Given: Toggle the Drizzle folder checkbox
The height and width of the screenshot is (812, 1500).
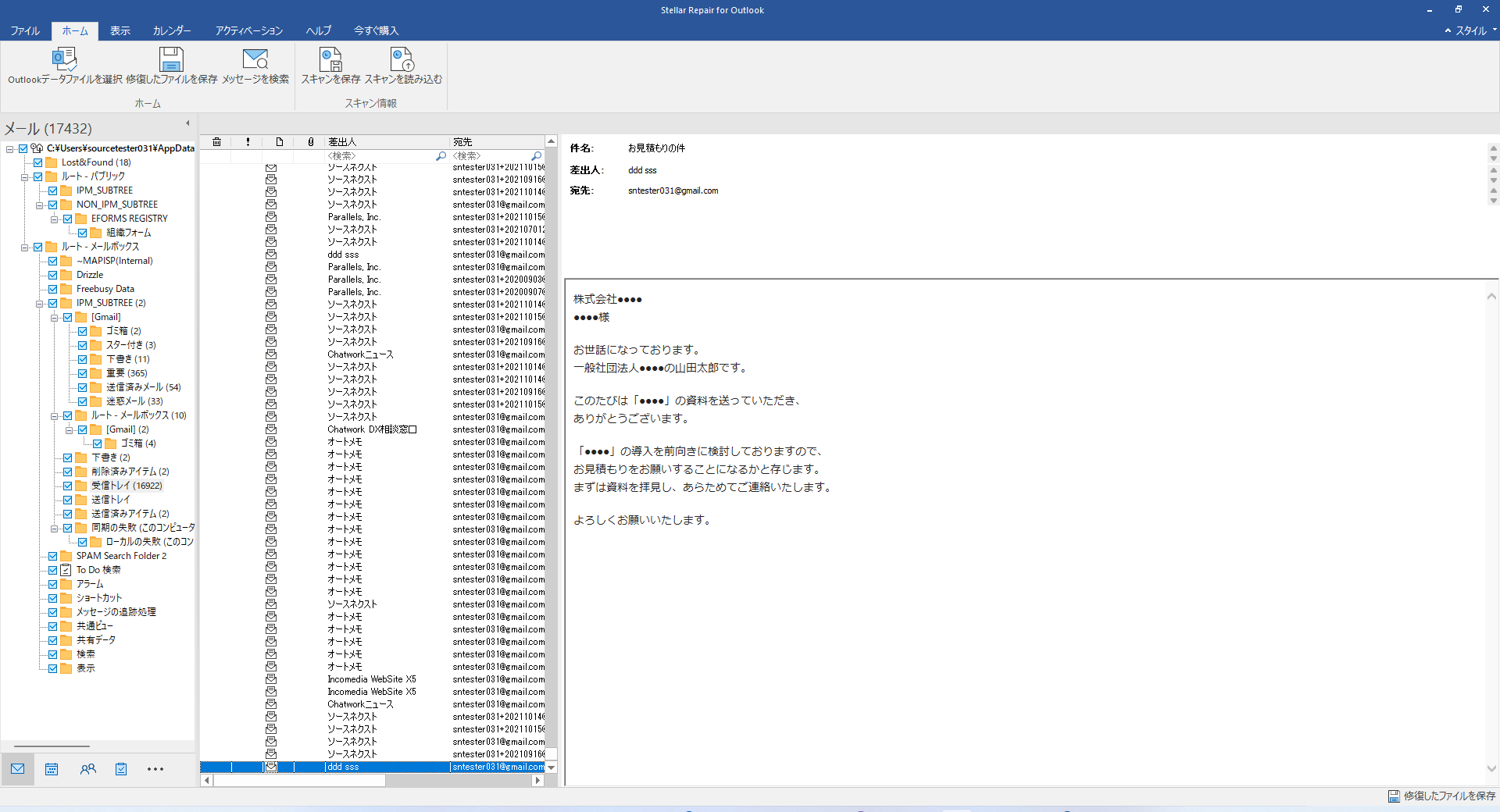Looking at the screenshot, I should click(x=52, y=275).
